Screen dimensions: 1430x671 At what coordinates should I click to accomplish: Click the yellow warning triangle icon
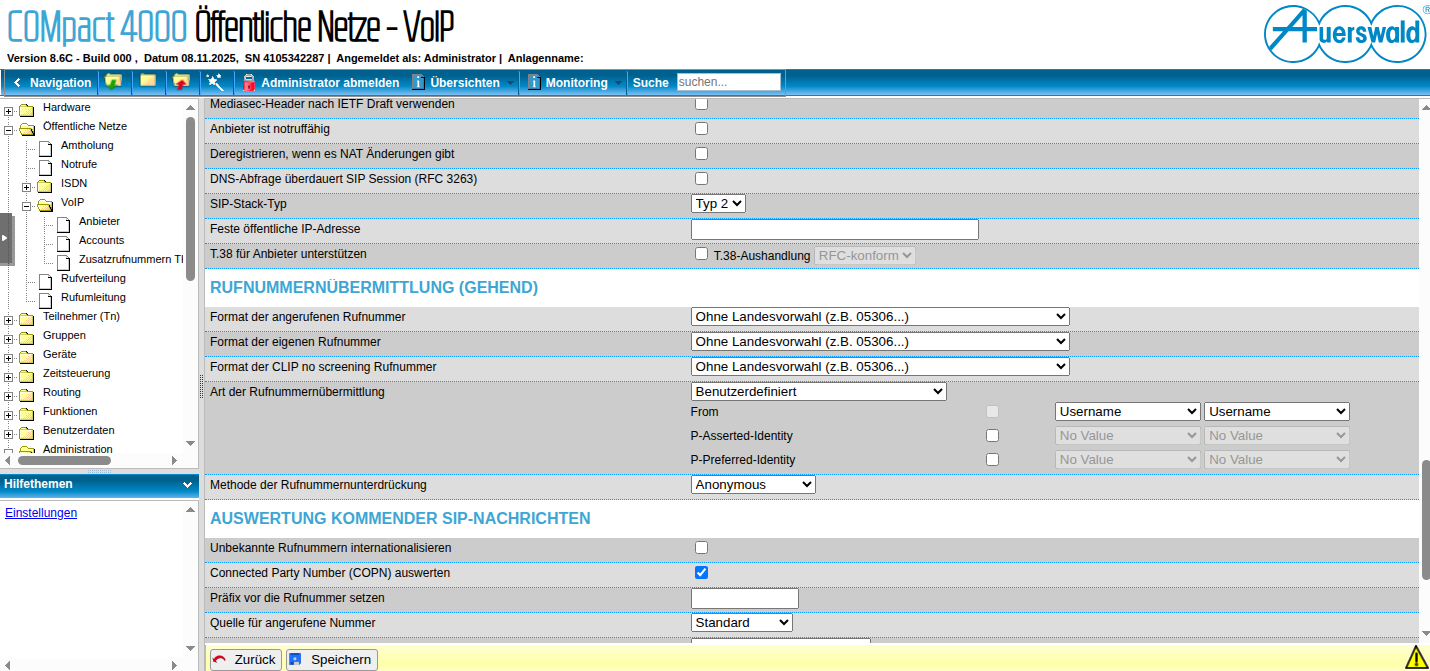1416,657
